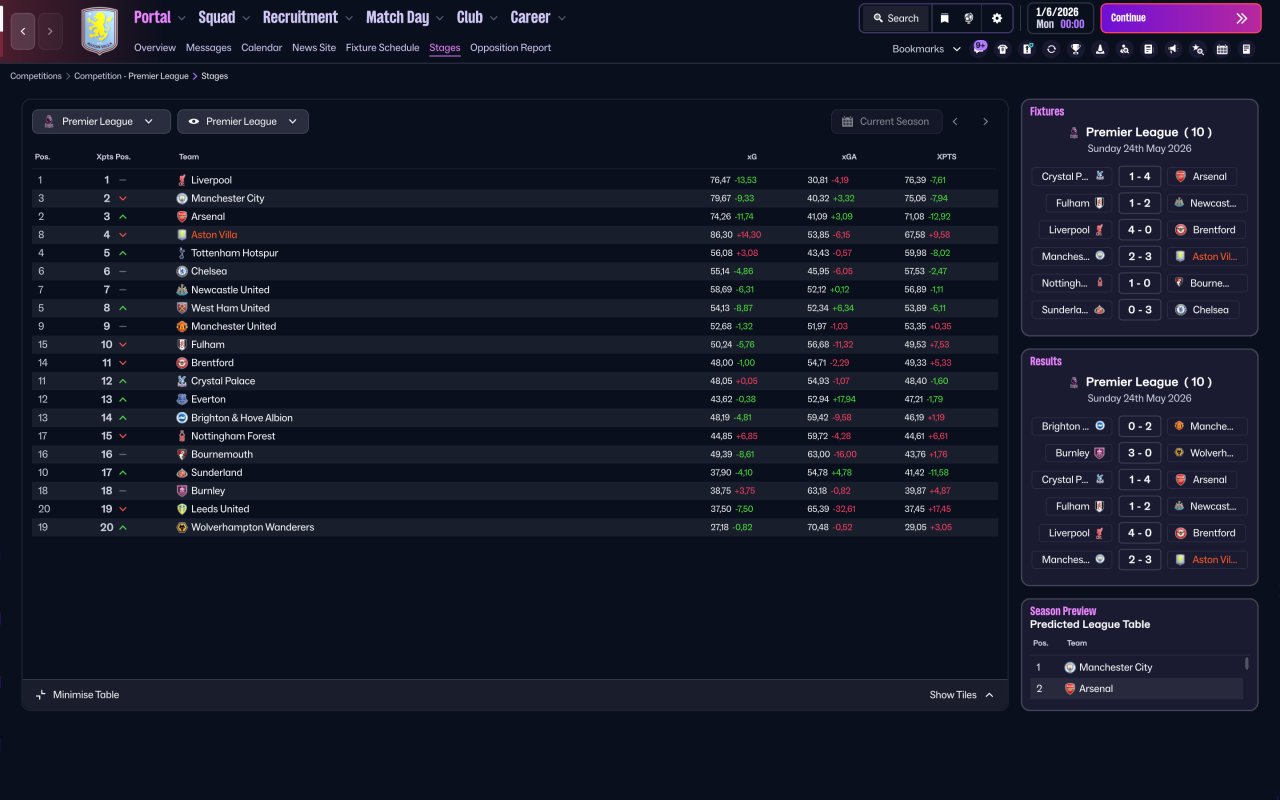Open the Overview tab

(x=155, y=48)
